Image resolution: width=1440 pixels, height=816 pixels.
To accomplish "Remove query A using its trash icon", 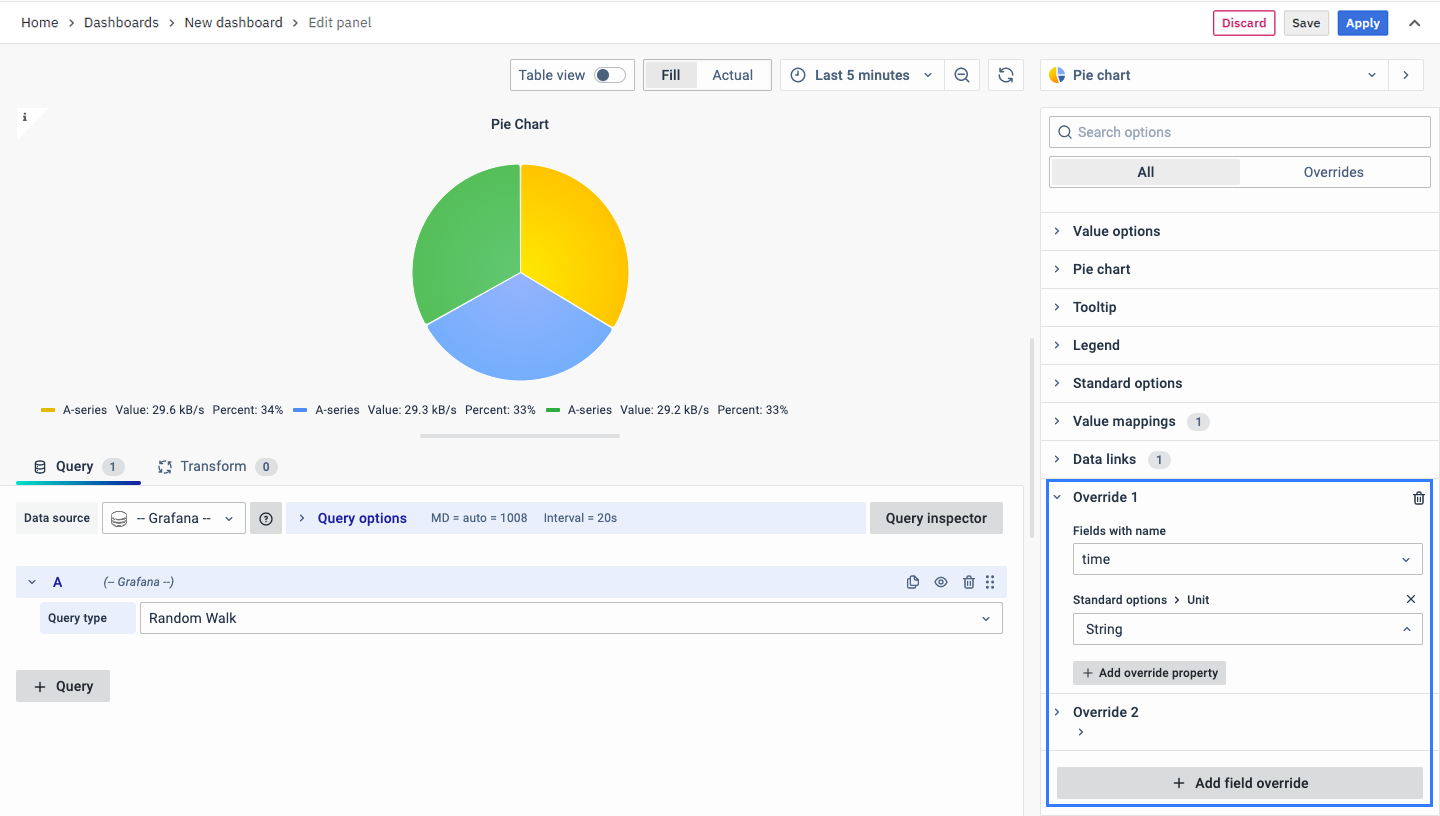I will click(x=968, y=582).
